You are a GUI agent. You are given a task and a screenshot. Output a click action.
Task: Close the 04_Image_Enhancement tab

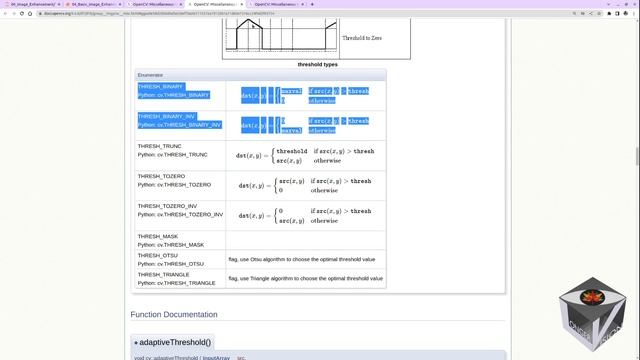click(x=59, y=4)
